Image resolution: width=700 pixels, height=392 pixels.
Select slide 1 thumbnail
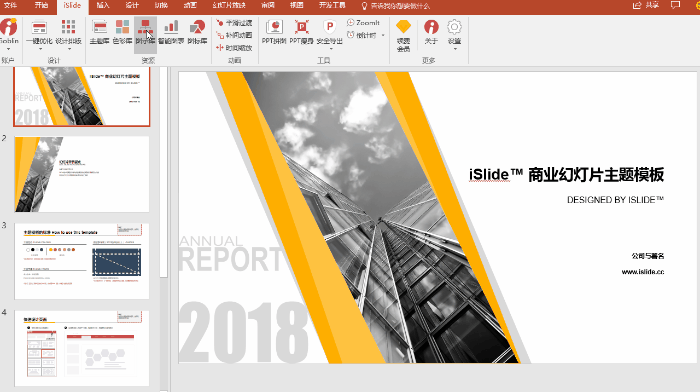click(82, 96)
